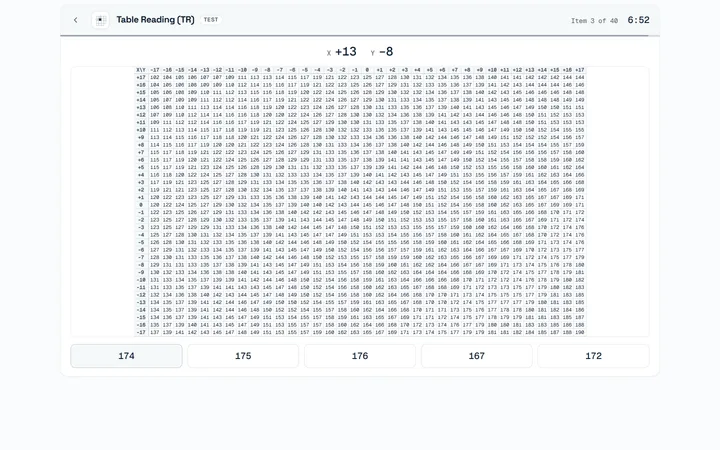Image resolution: width=720 pixels, height=450 pixels.
Task: Click the Table Reading test grid icon
Action: 100,20
